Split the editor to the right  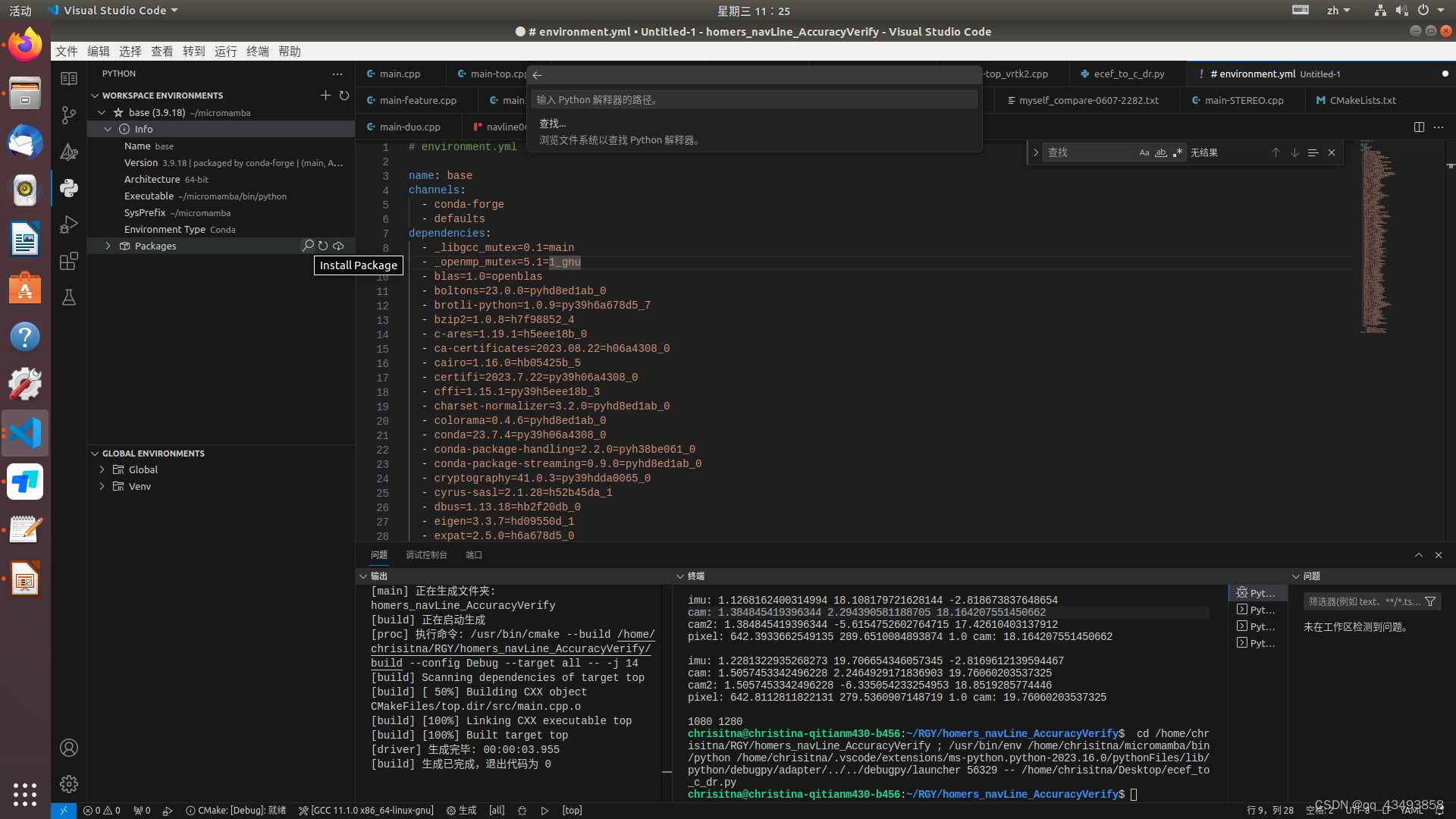(1419, 127)
